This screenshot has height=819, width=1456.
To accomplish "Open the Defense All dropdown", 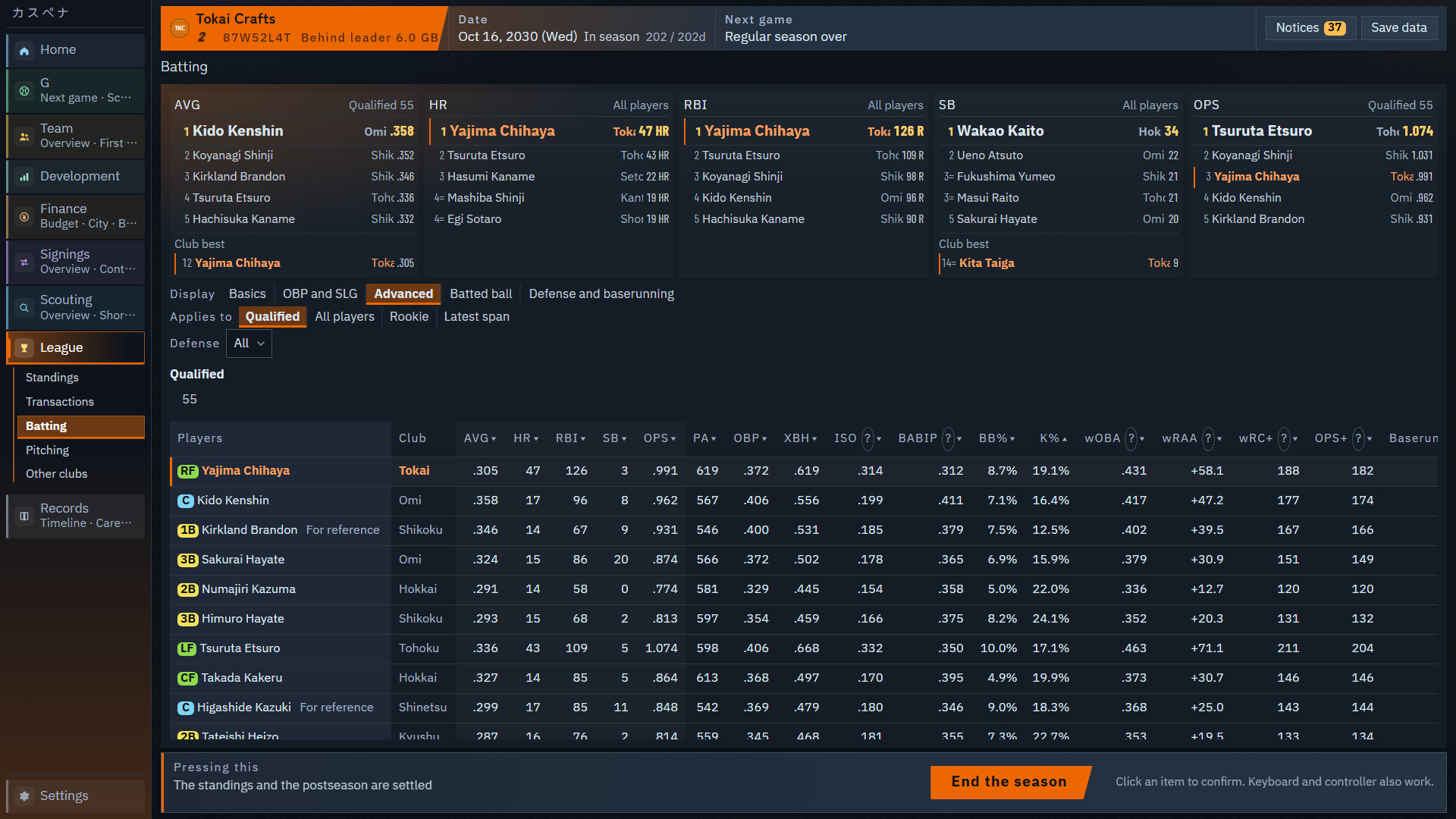I will 249,344.
